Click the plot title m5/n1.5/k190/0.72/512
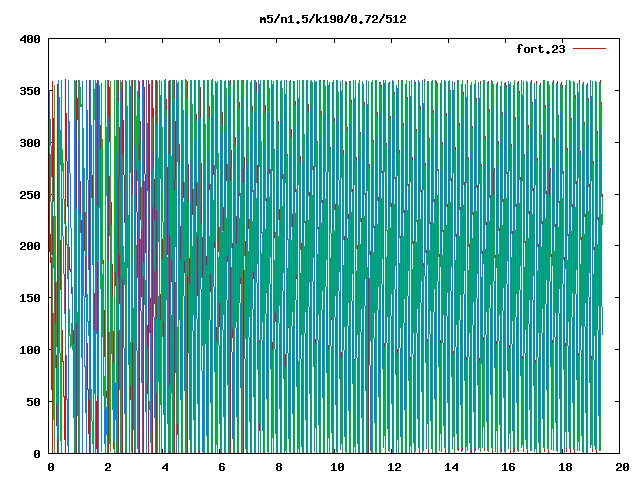This screenshot has width=640, height=480. pyautogui.click(x=333, y=19)
